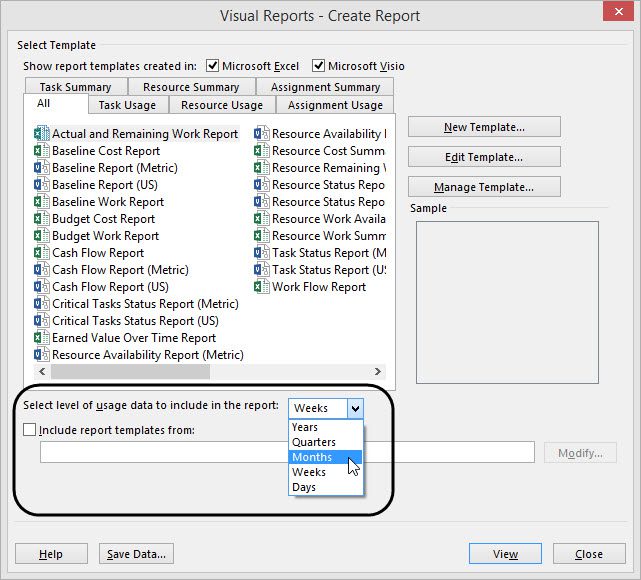Image resolution: width=641 pixels, height=580 pixels.
Task: Uncheck the Microsoft Excel checkbox
Action: [x=212, y=65]
